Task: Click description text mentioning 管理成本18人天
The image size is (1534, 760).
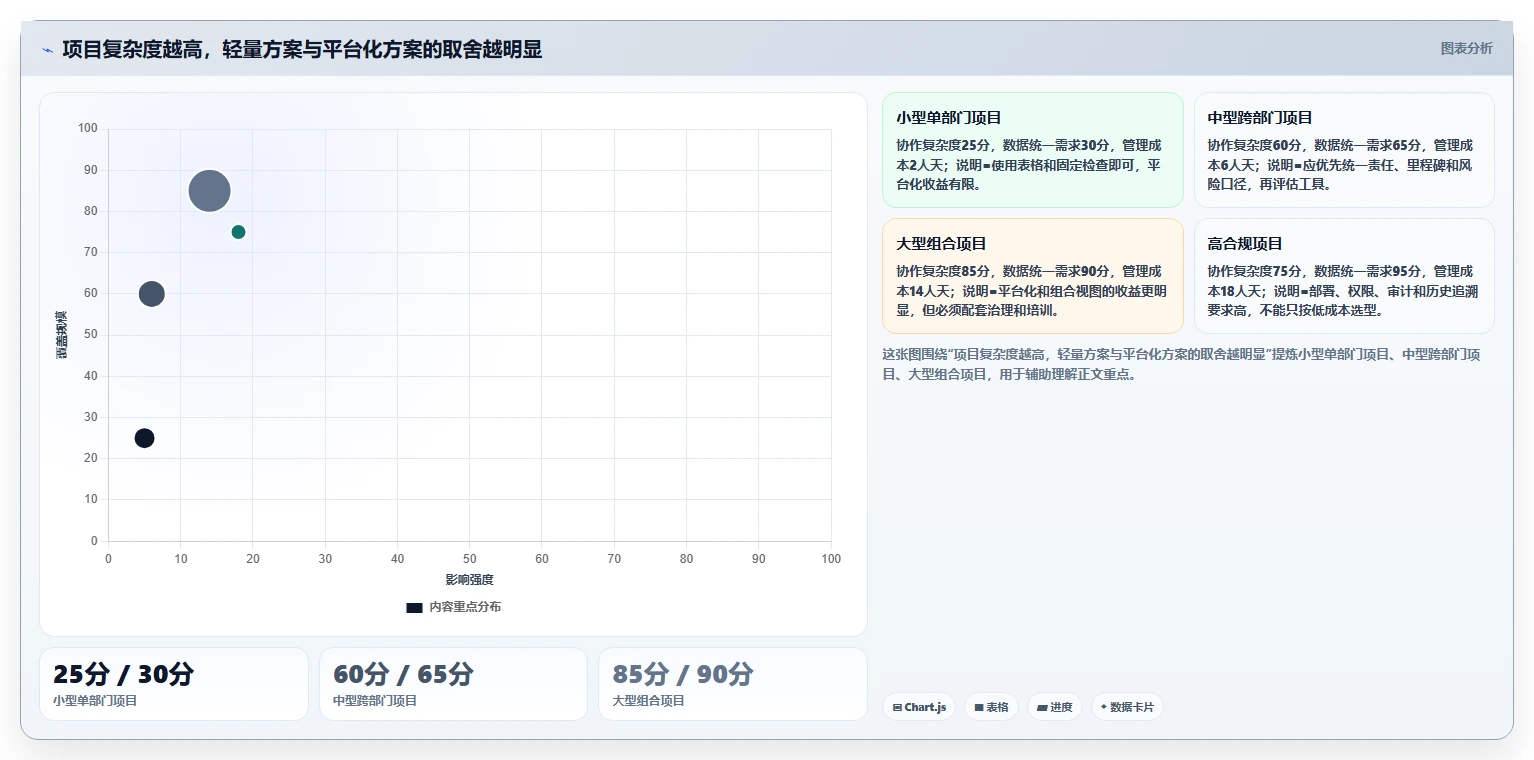Action: pos(1343,291)
